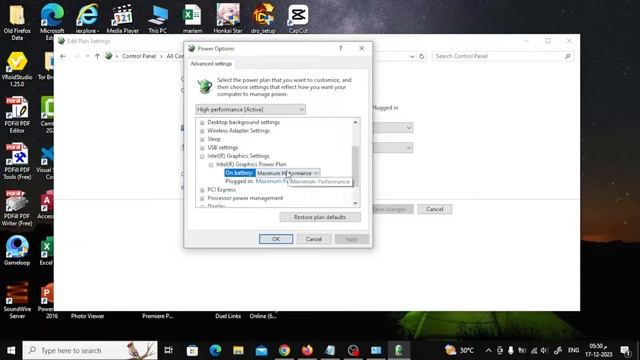Open This PC desktop icon
Viewport: 640px width, 360px height.
click(158, 19)
